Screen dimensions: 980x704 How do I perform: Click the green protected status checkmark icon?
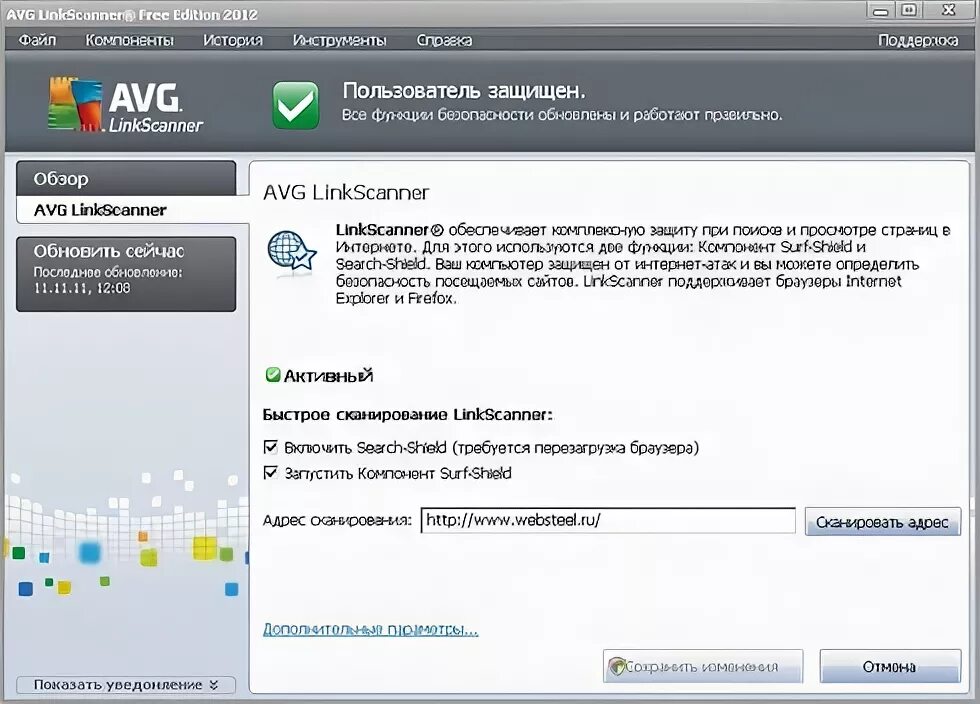pyautogui.click(x=296, y=105)
